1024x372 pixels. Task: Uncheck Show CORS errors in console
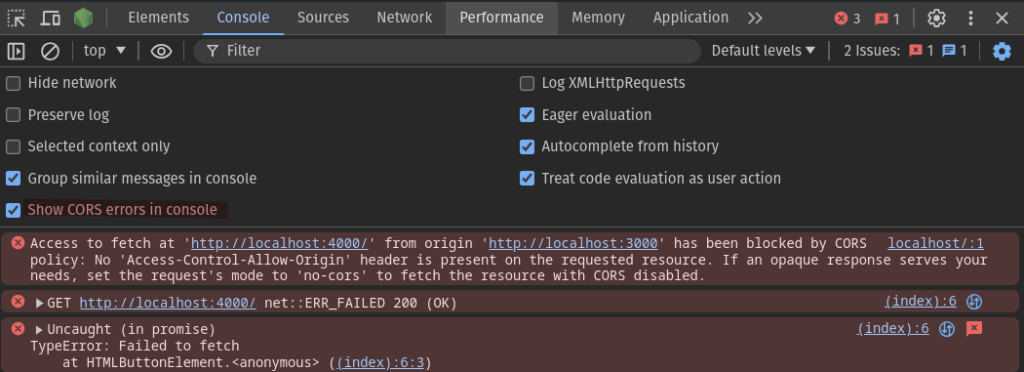pos(13,210)
